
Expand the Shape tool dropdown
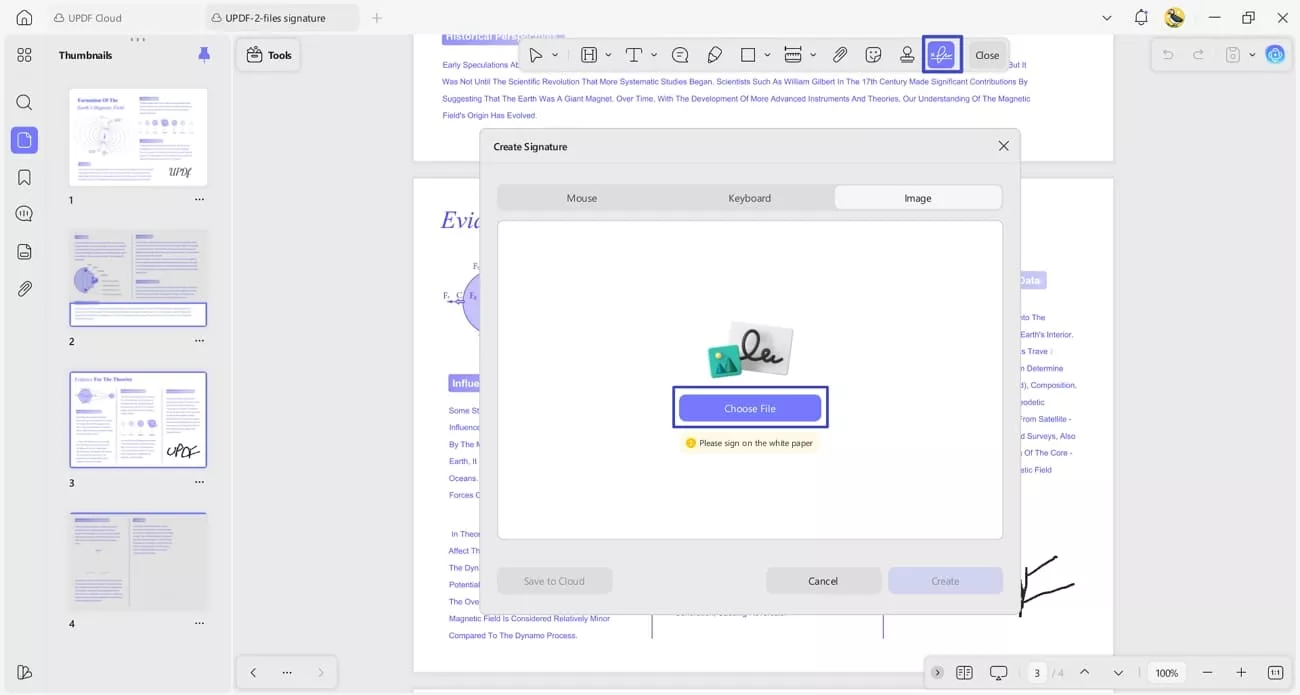tap(765, 55)
